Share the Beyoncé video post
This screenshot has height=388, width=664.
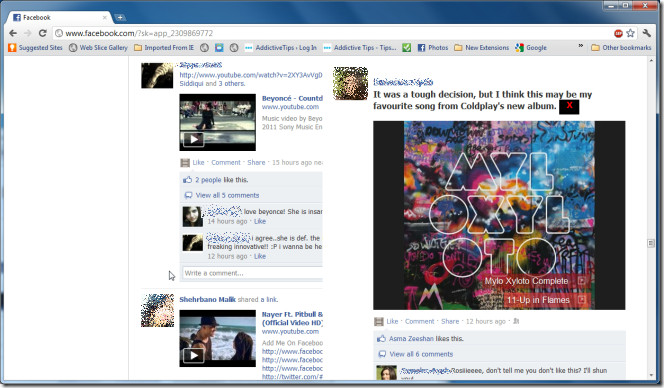[256, 162]
